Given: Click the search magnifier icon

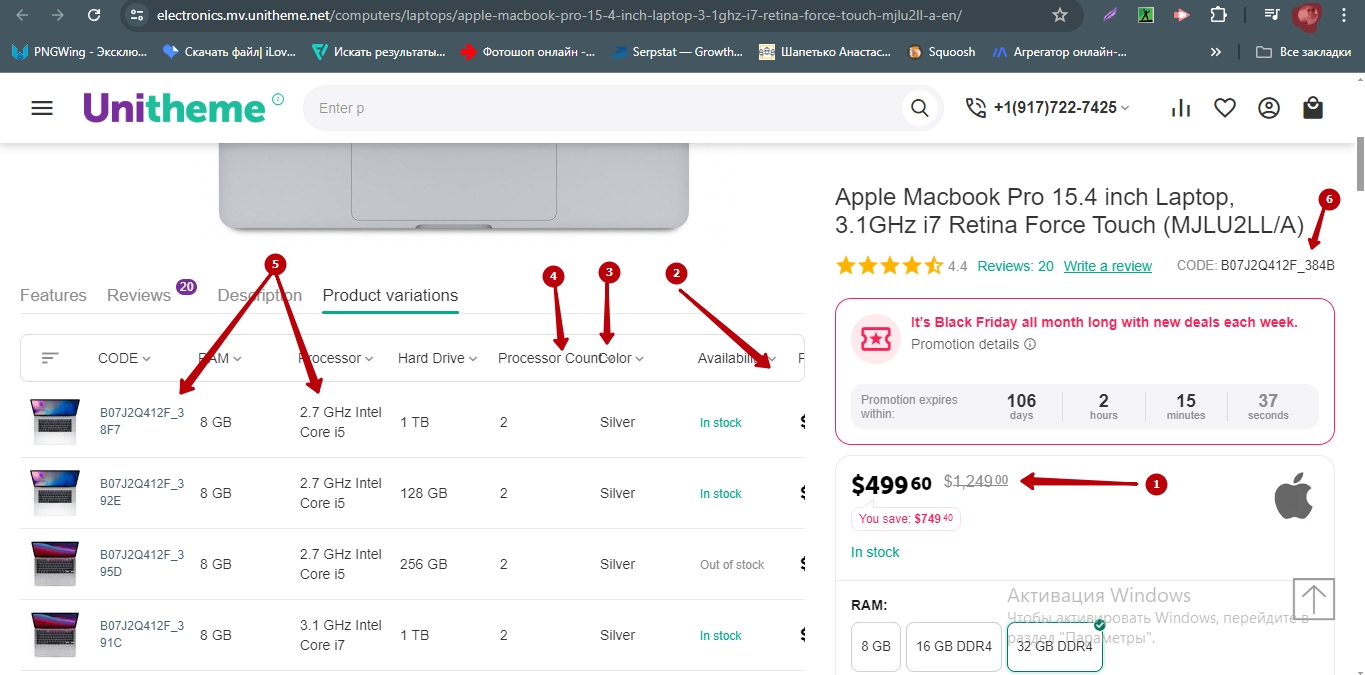Looking at the screenshot, I should point(918,108).
